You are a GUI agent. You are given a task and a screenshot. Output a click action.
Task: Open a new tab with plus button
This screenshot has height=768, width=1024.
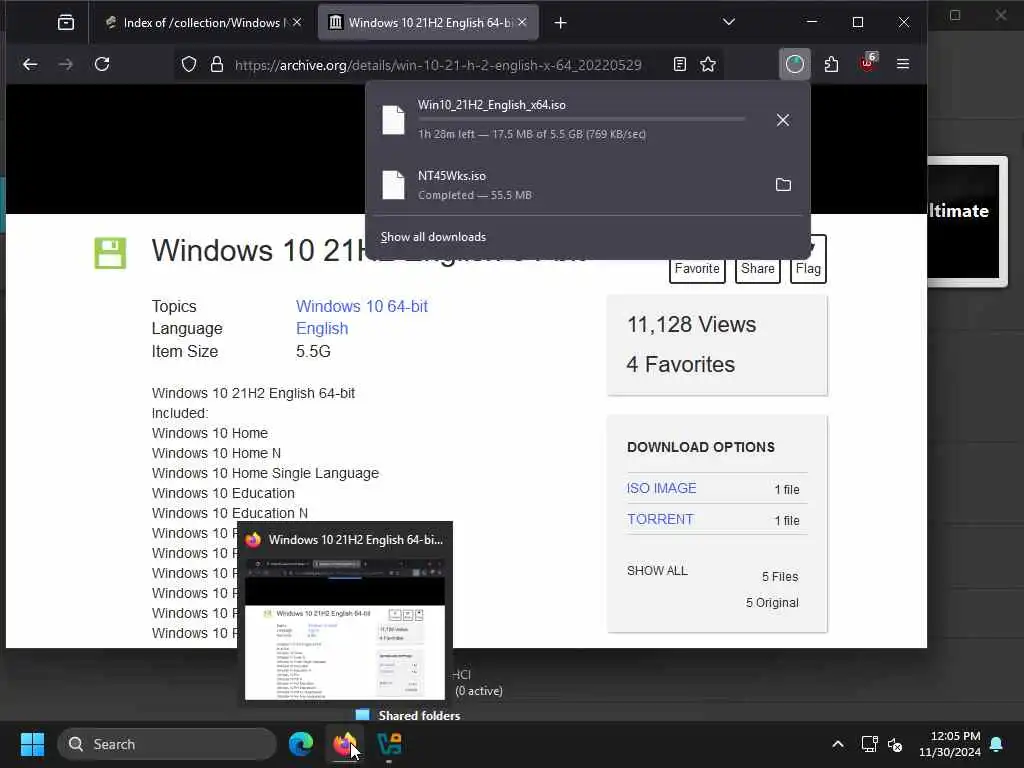560,23
